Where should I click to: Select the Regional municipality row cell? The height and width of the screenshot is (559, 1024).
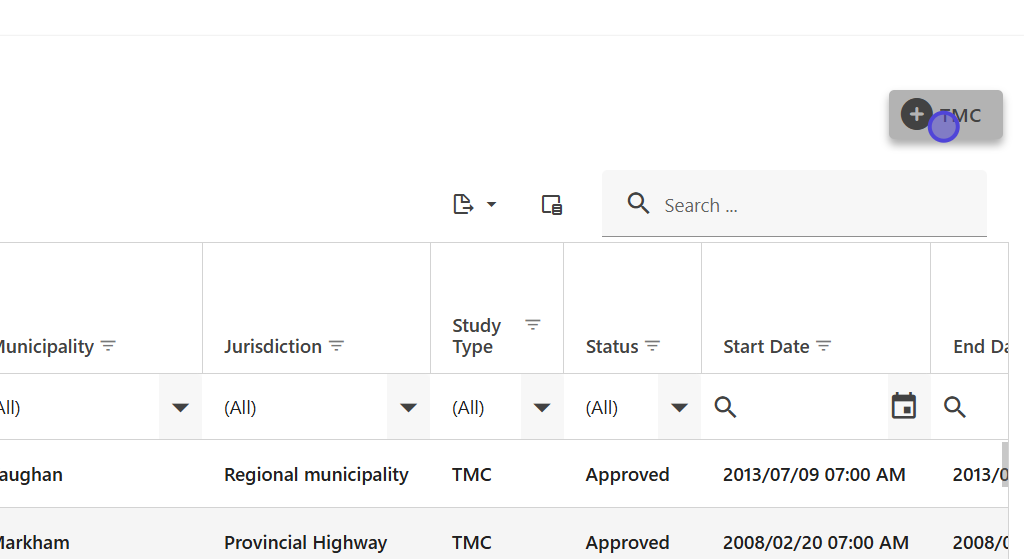click(x=316, y=475)
